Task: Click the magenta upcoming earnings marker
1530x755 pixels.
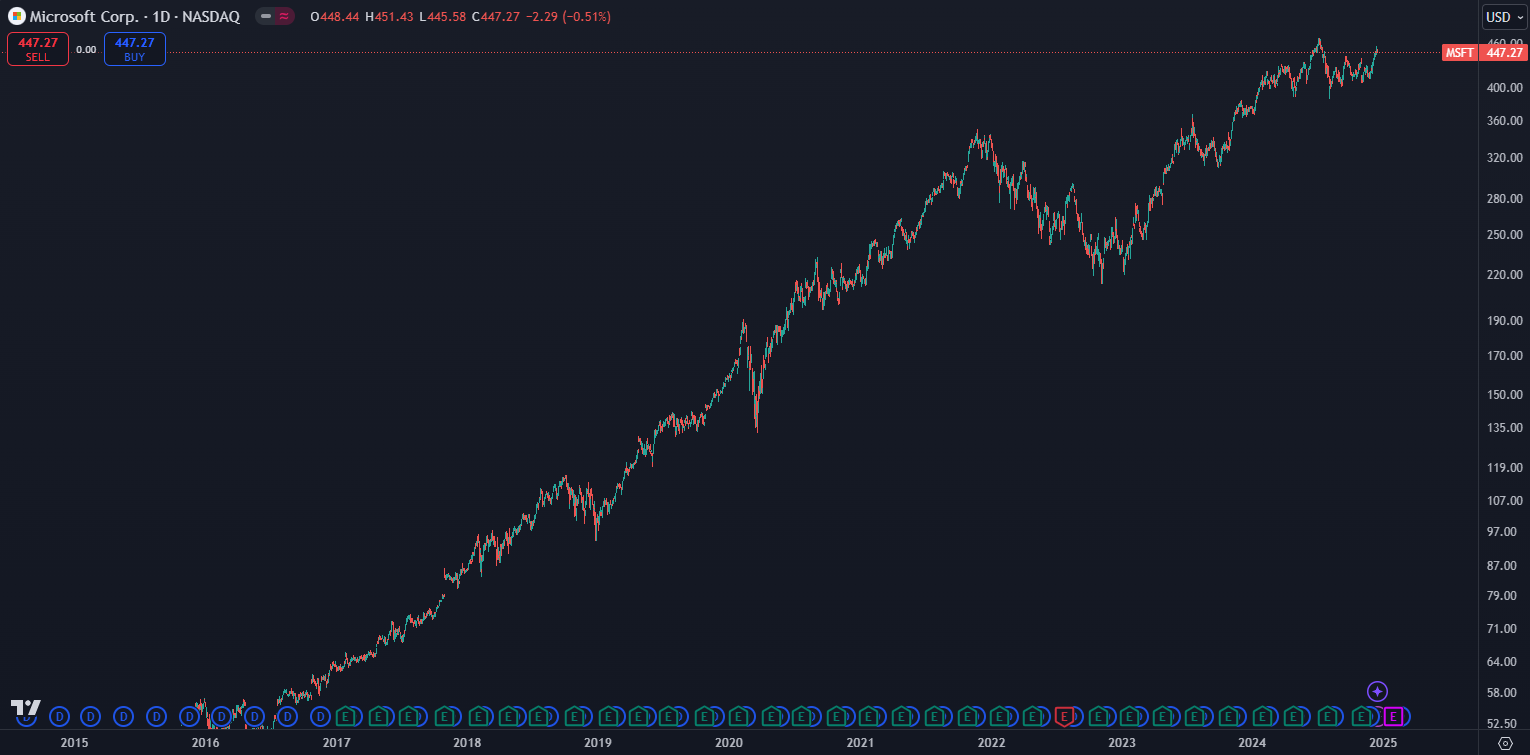Action: 1393,716
